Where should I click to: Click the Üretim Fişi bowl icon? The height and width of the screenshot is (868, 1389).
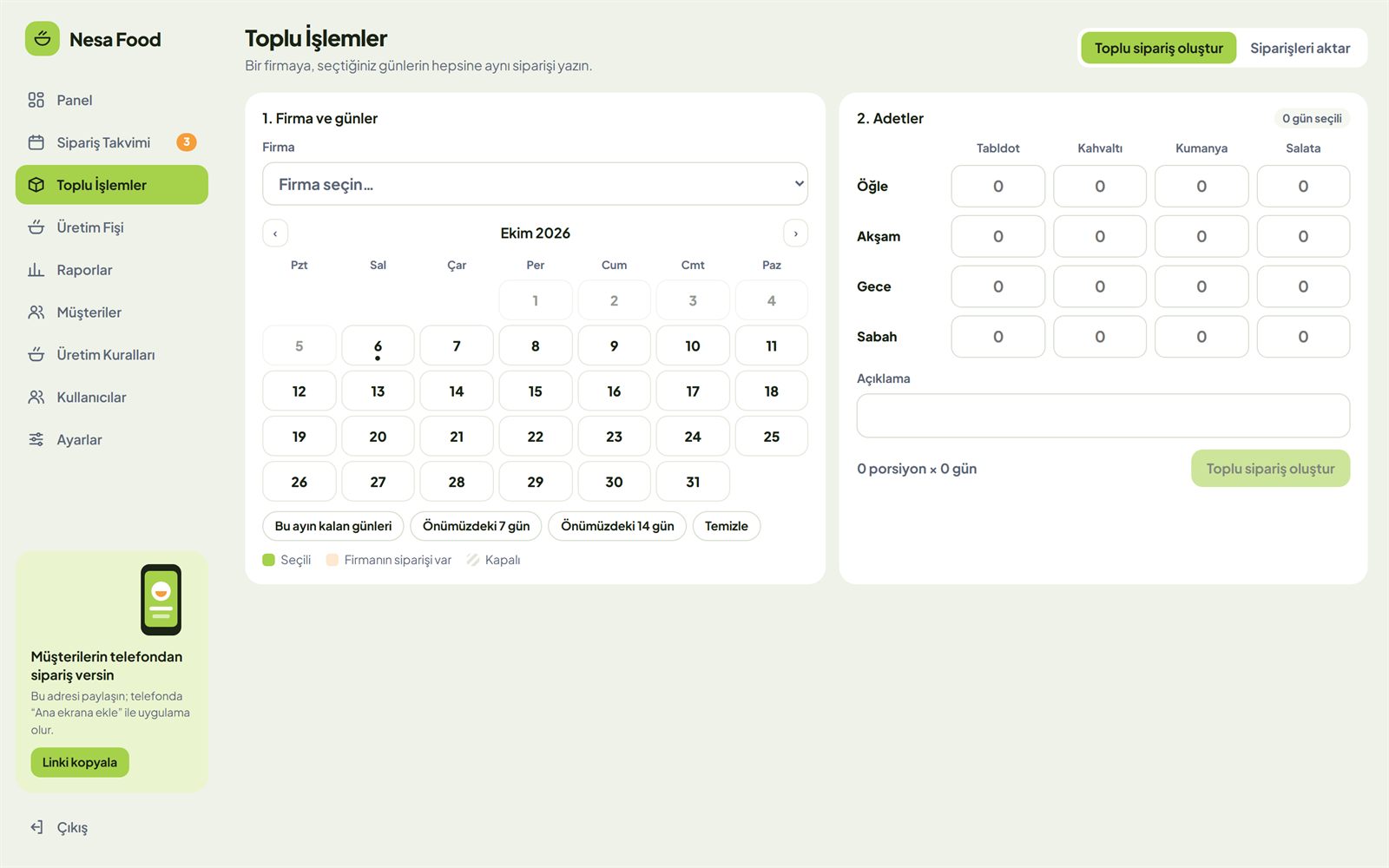(x=36, y=227)
